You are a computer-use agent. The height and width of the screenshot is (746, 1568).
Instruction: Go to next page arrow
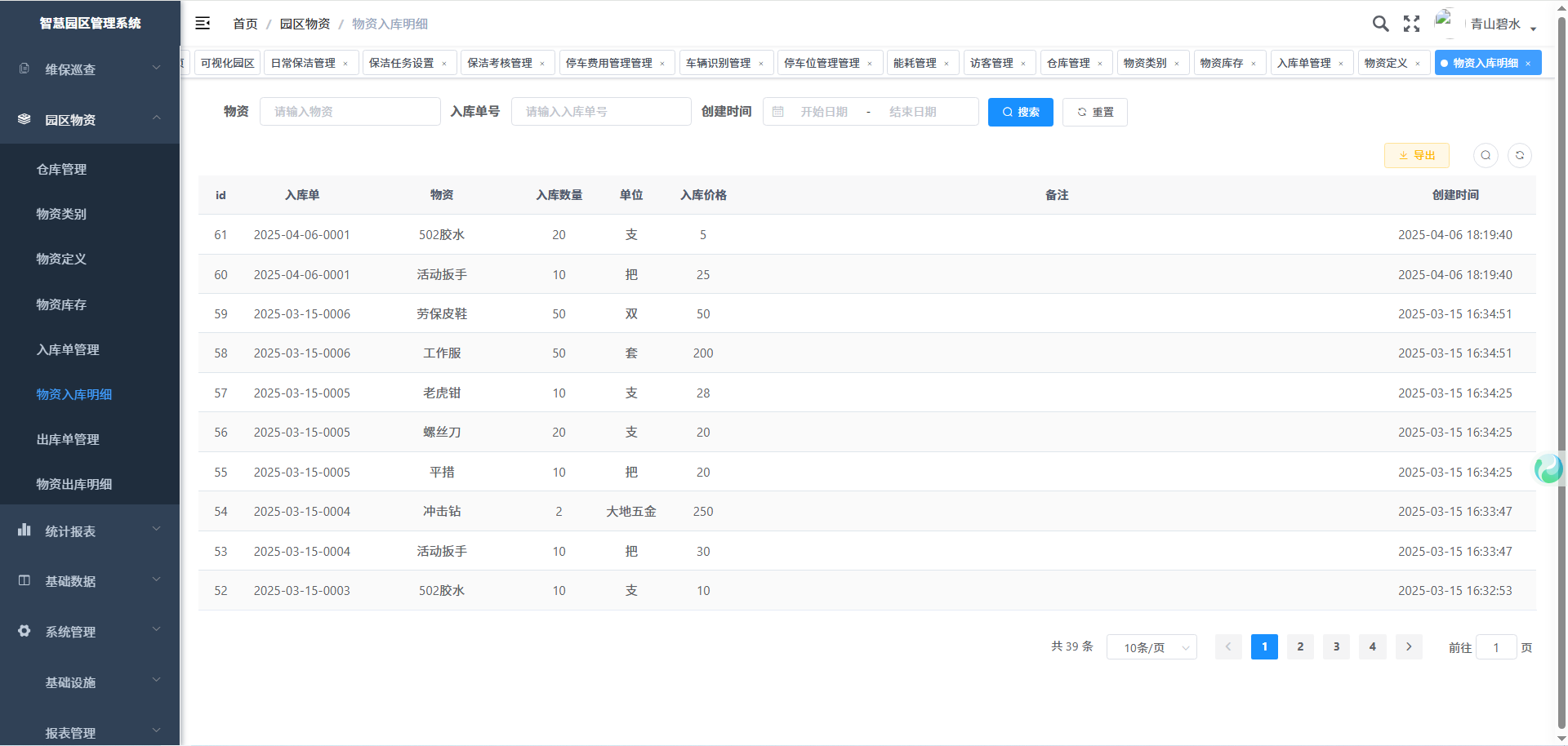(1409, 646)
